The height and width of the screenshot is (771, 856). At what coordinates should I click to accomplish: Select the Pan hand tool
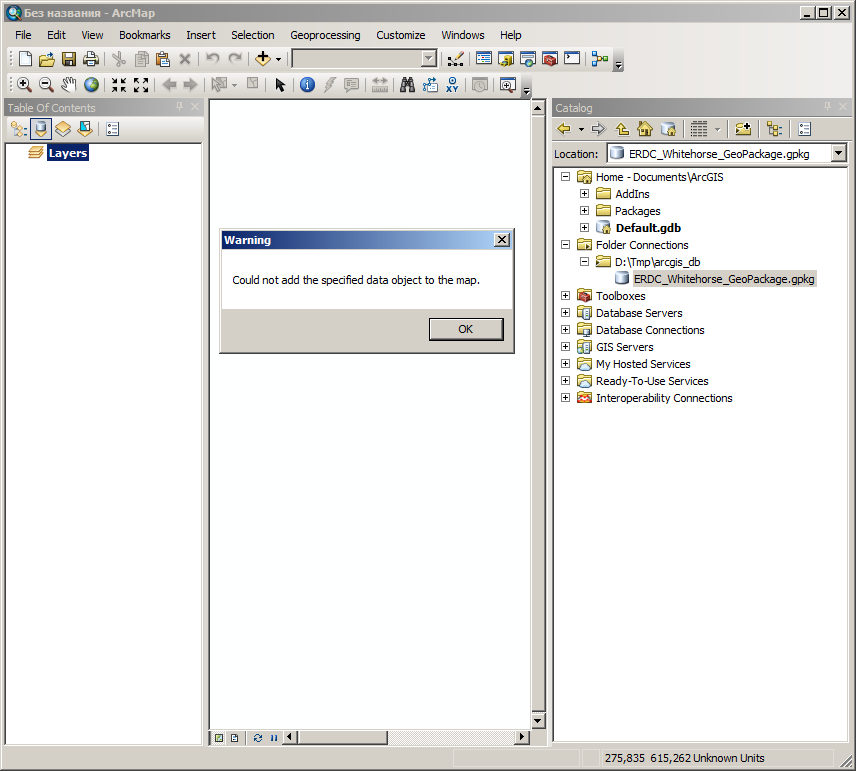[69, 85]
